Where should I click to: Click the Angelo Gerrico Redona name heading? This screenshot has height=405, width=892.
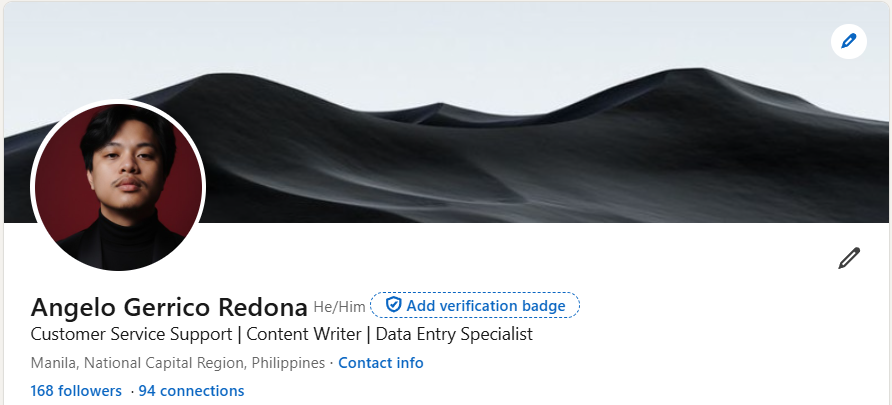point(169,308)
